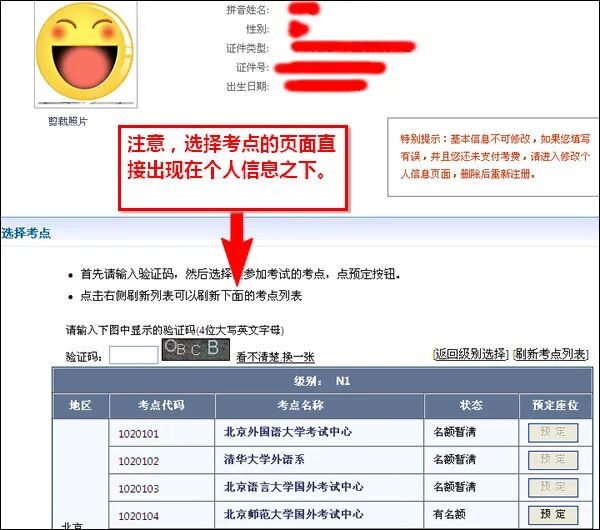The image size is (600, 530).
Task: Click the smiley profile photo
Action: pos(86,53)
